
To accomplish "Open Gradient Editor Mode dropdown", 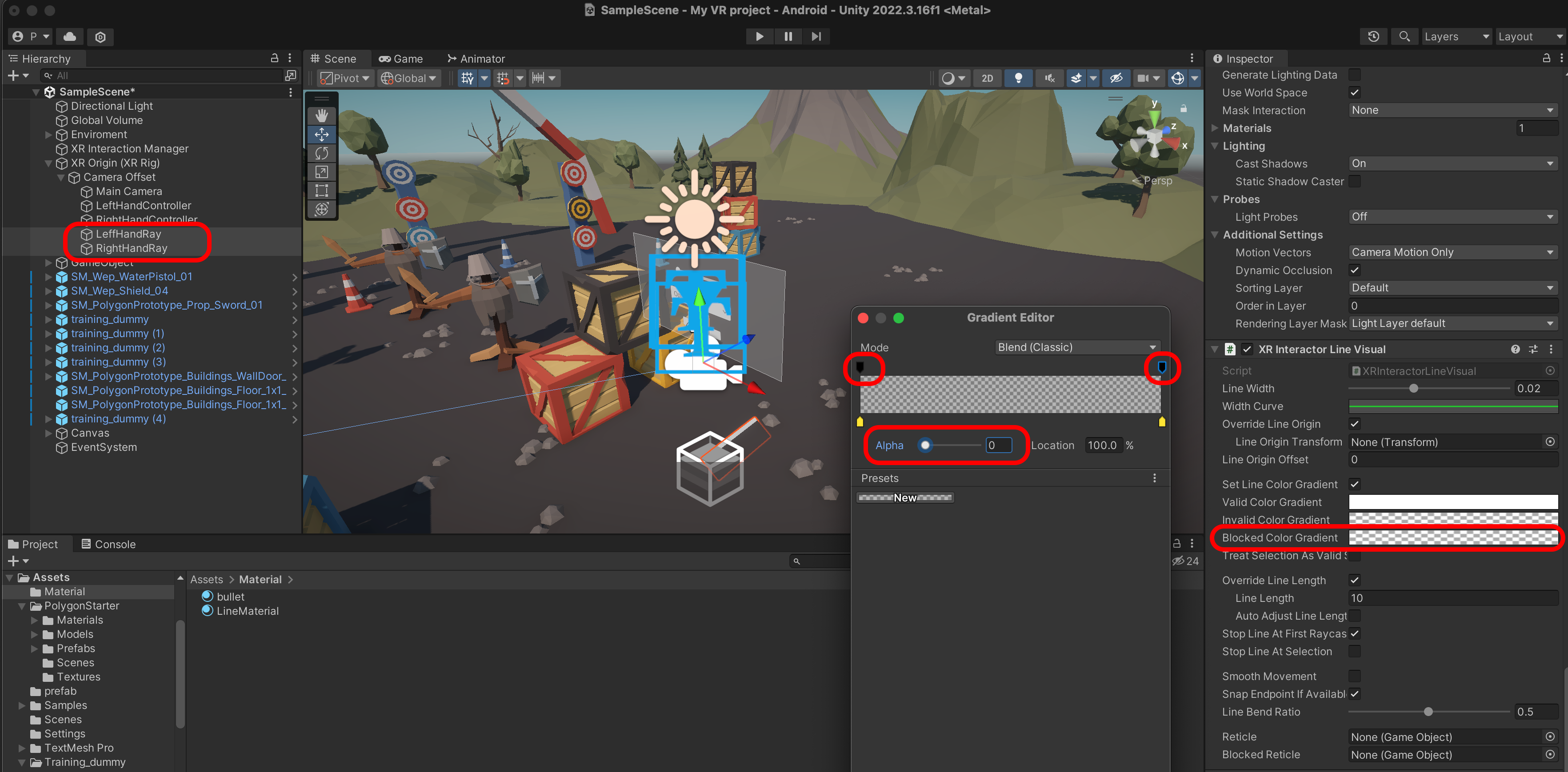I will 1076,347.
